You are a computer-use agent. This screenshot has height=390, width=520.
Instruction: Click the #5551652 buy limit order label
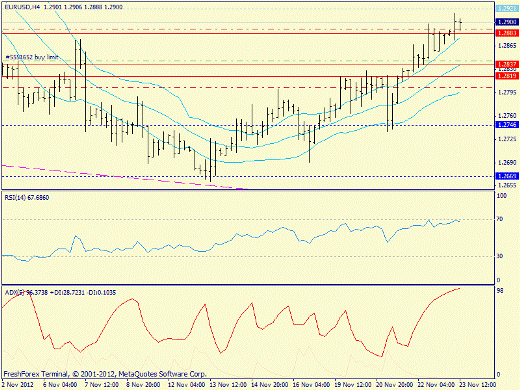(32, 57)
